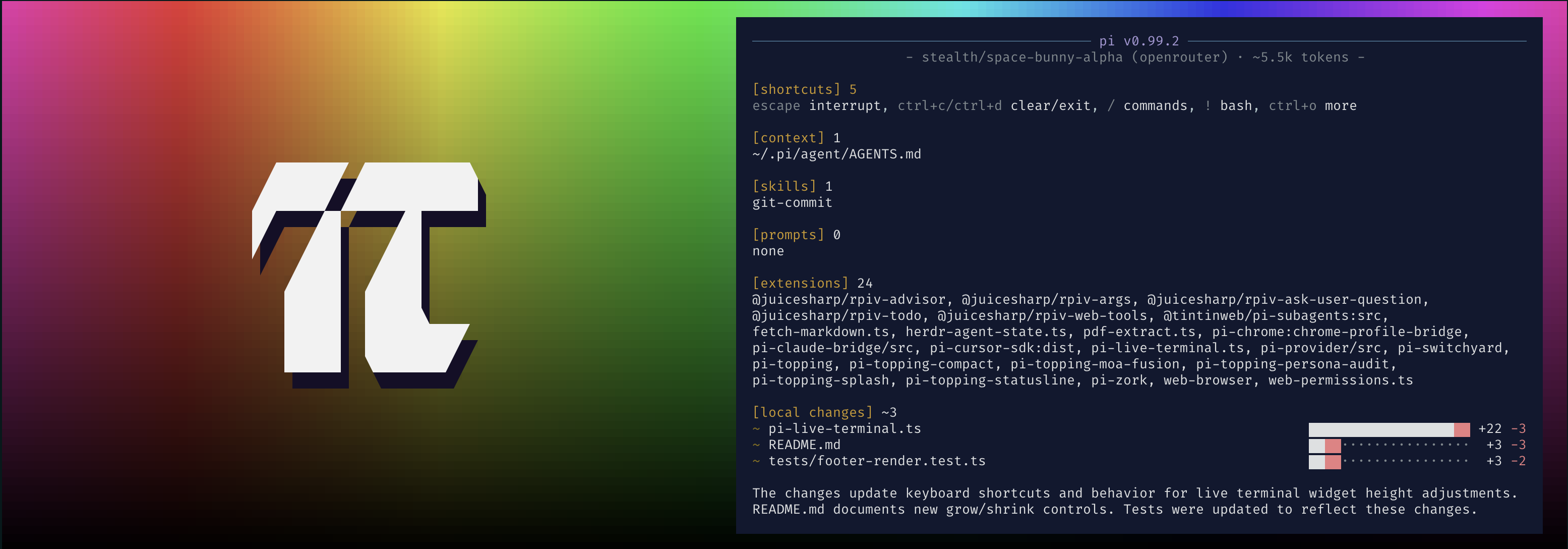The width and height of the screenshot is (1568, 549).
Task: Click the 'web-permissions.ts' extension name
Action: tap(1340, 380)
